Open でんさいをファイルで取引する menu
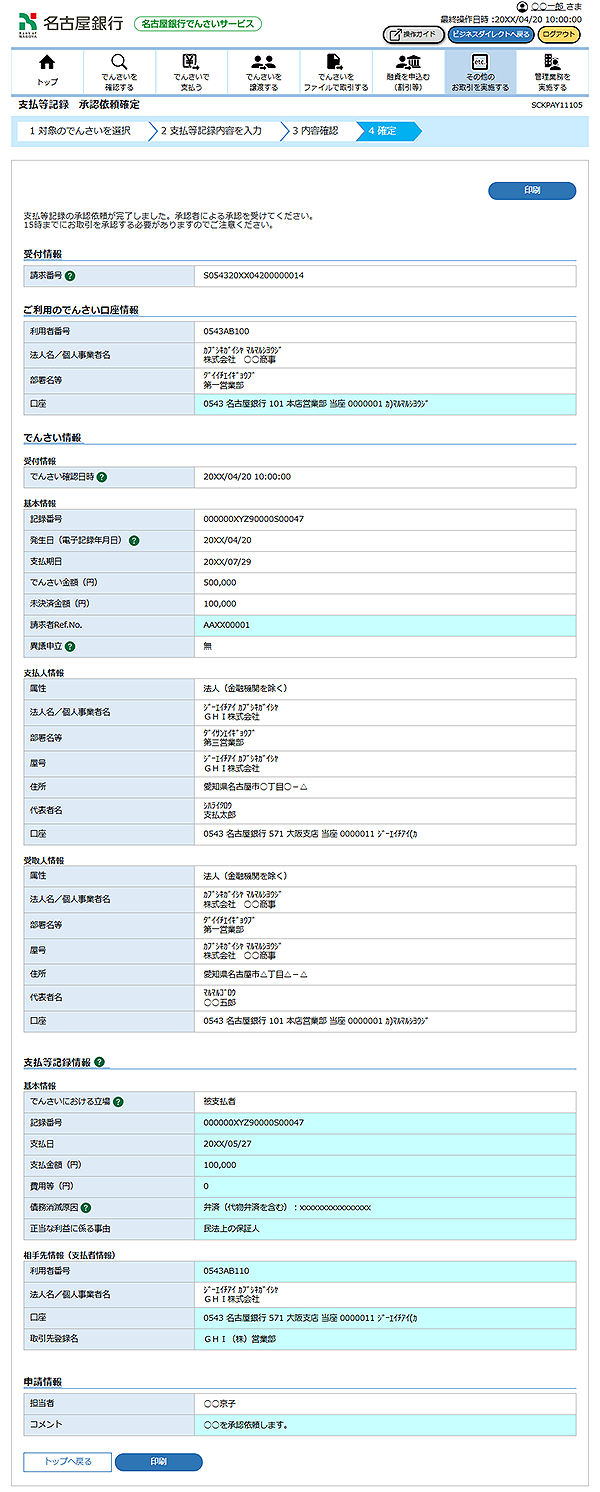The width and height of the screenshot is (600, 1492). pyautogui.click(x=335, y=71)
